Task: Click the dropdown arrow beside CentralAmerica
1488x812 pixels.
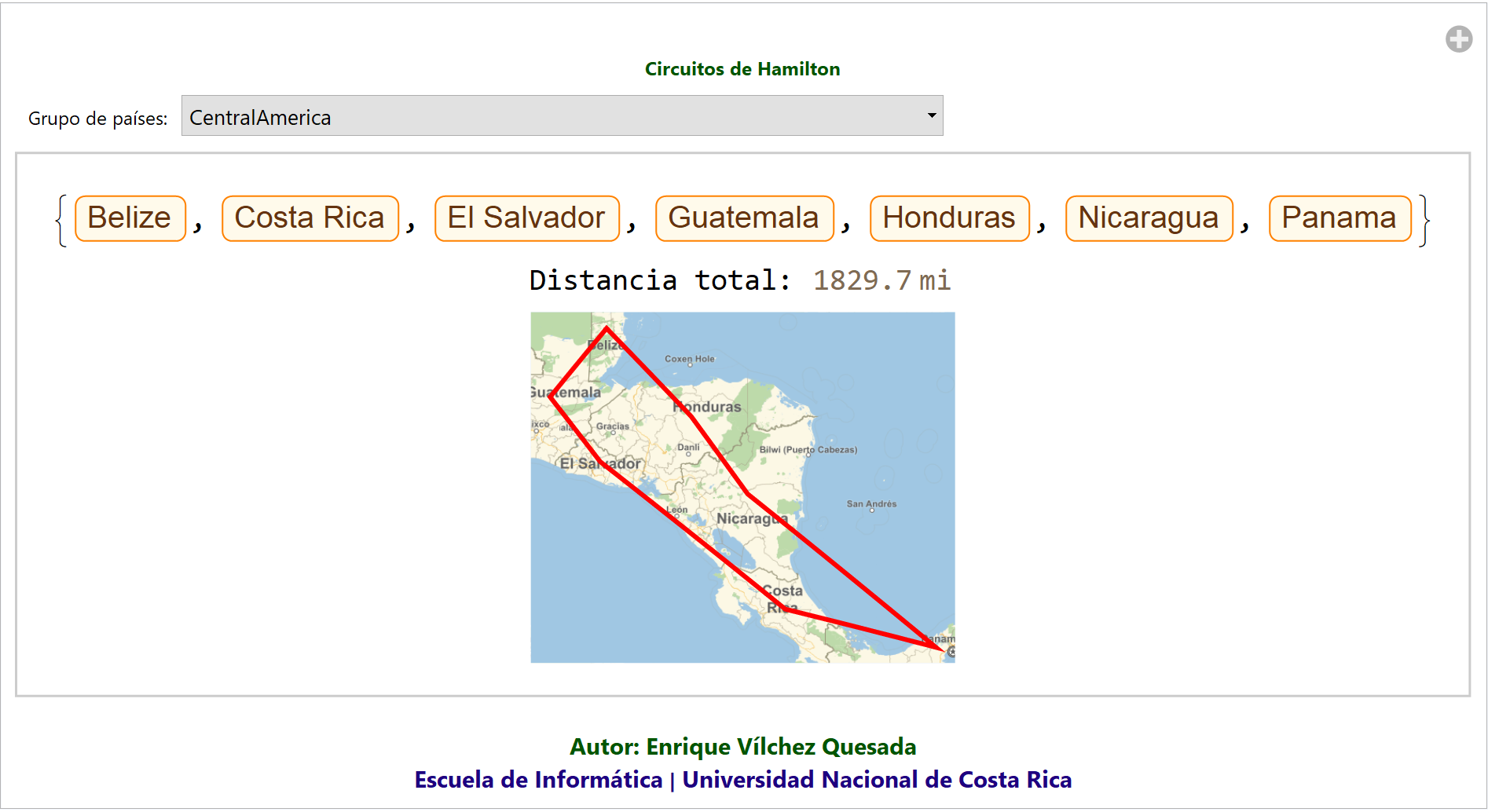Action: (931, 115)
